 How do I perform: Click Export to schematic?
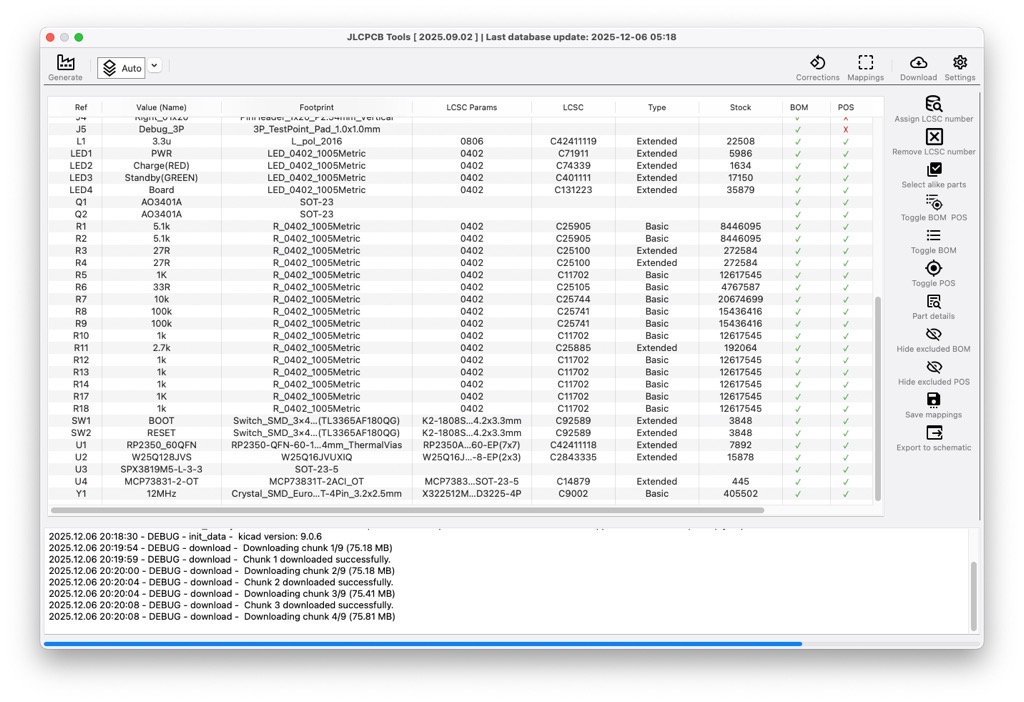coord(933,434)
